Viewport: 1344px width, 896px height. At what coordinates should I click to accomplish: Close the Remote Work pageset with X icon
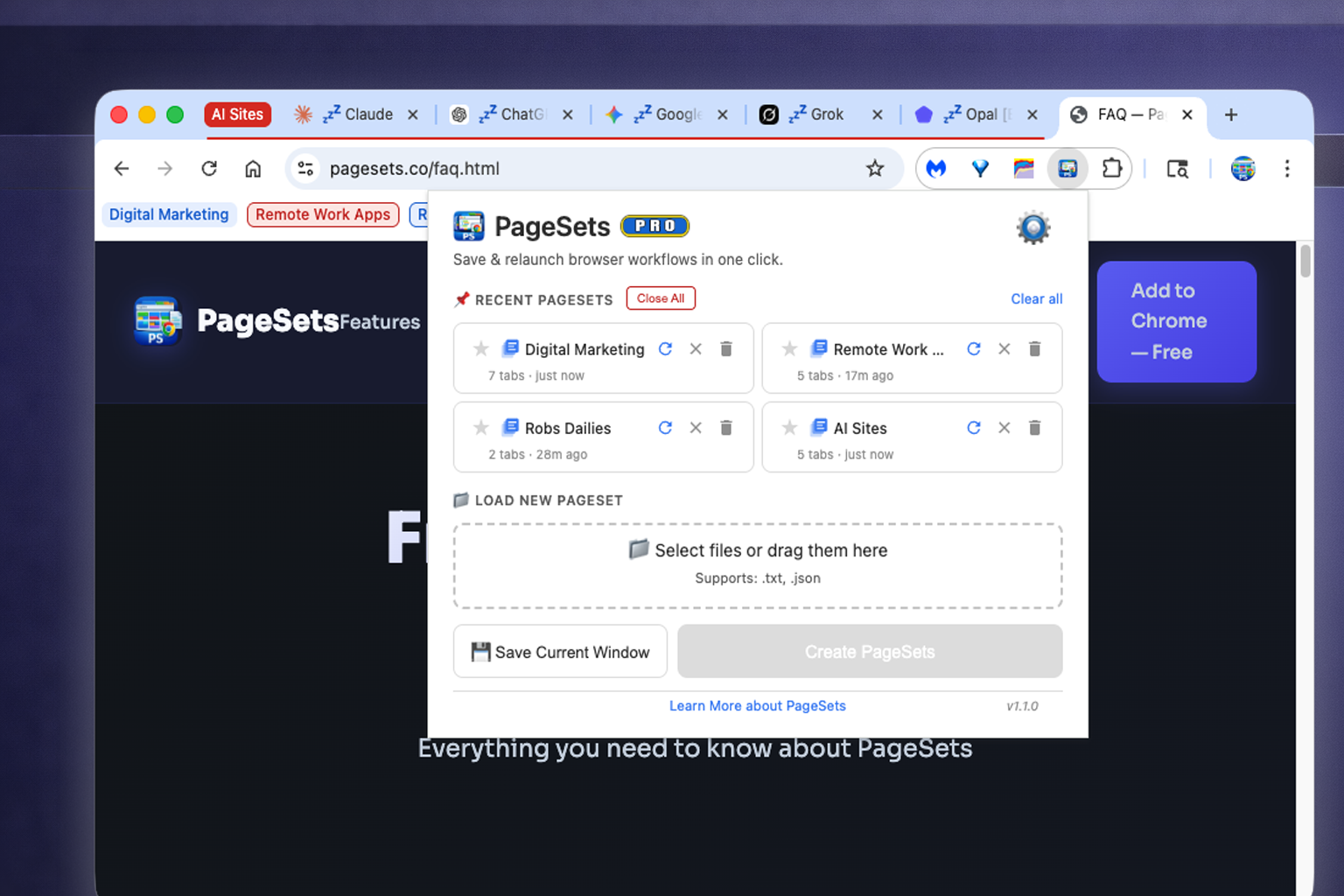pos(1004,349)
